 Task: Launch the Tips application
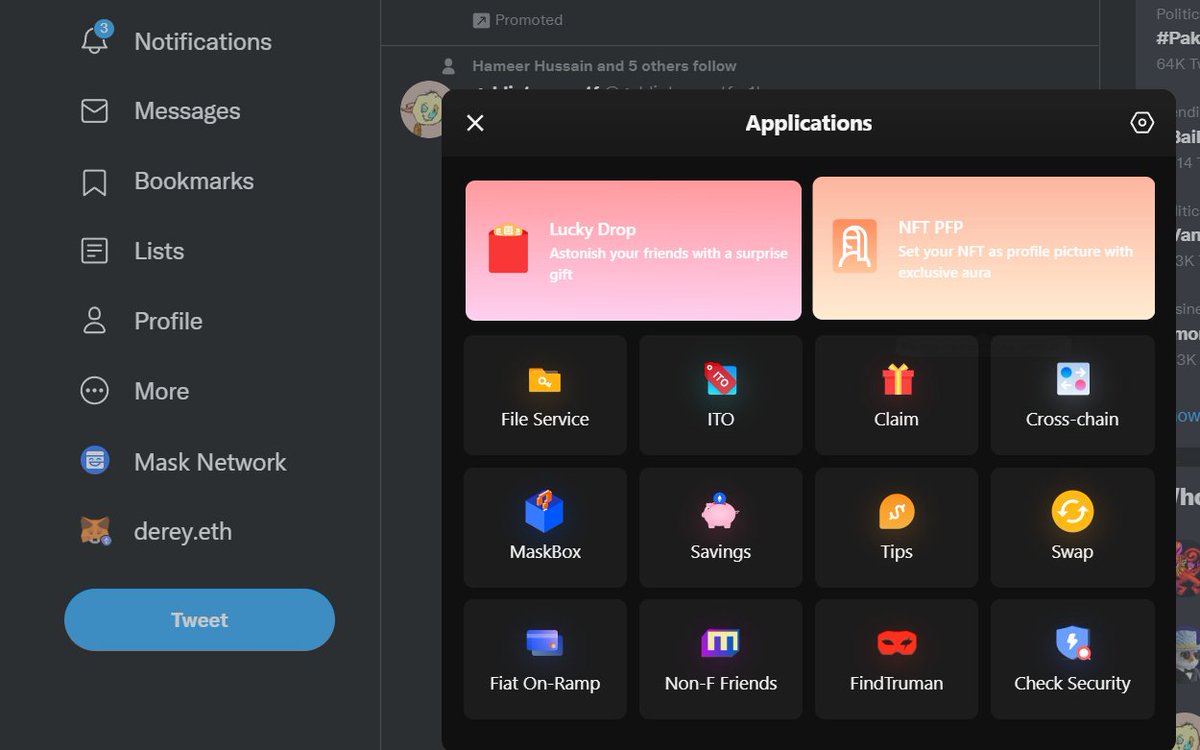(897, 527)
